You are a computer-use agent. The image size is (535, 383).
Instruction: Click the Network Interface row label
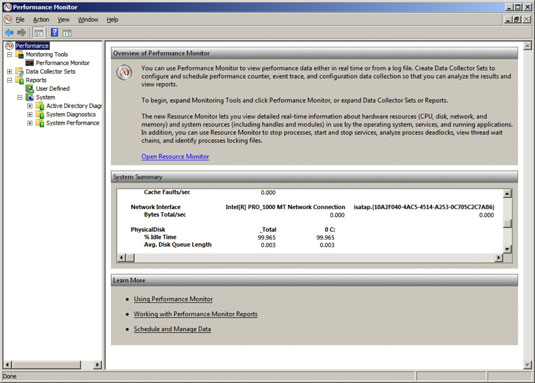point(156,207)
